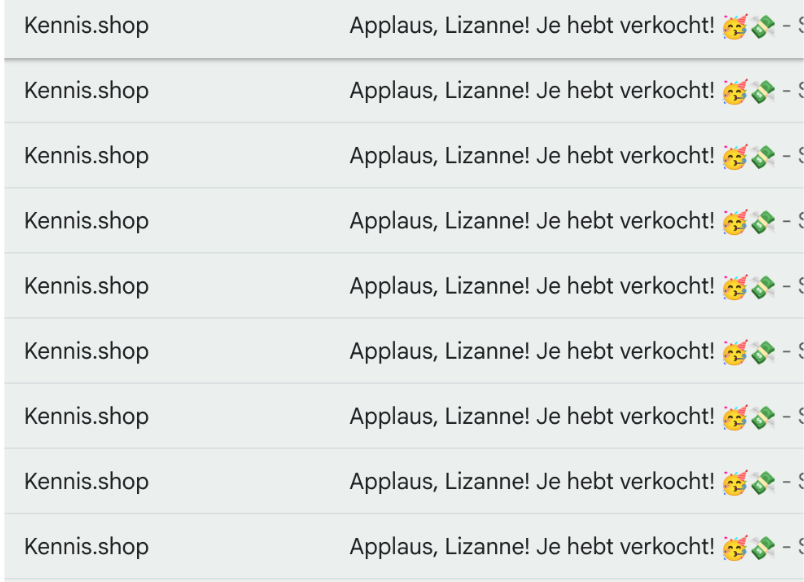Click Kennis.shop sender in the sixth row

(x=86, y=351)
